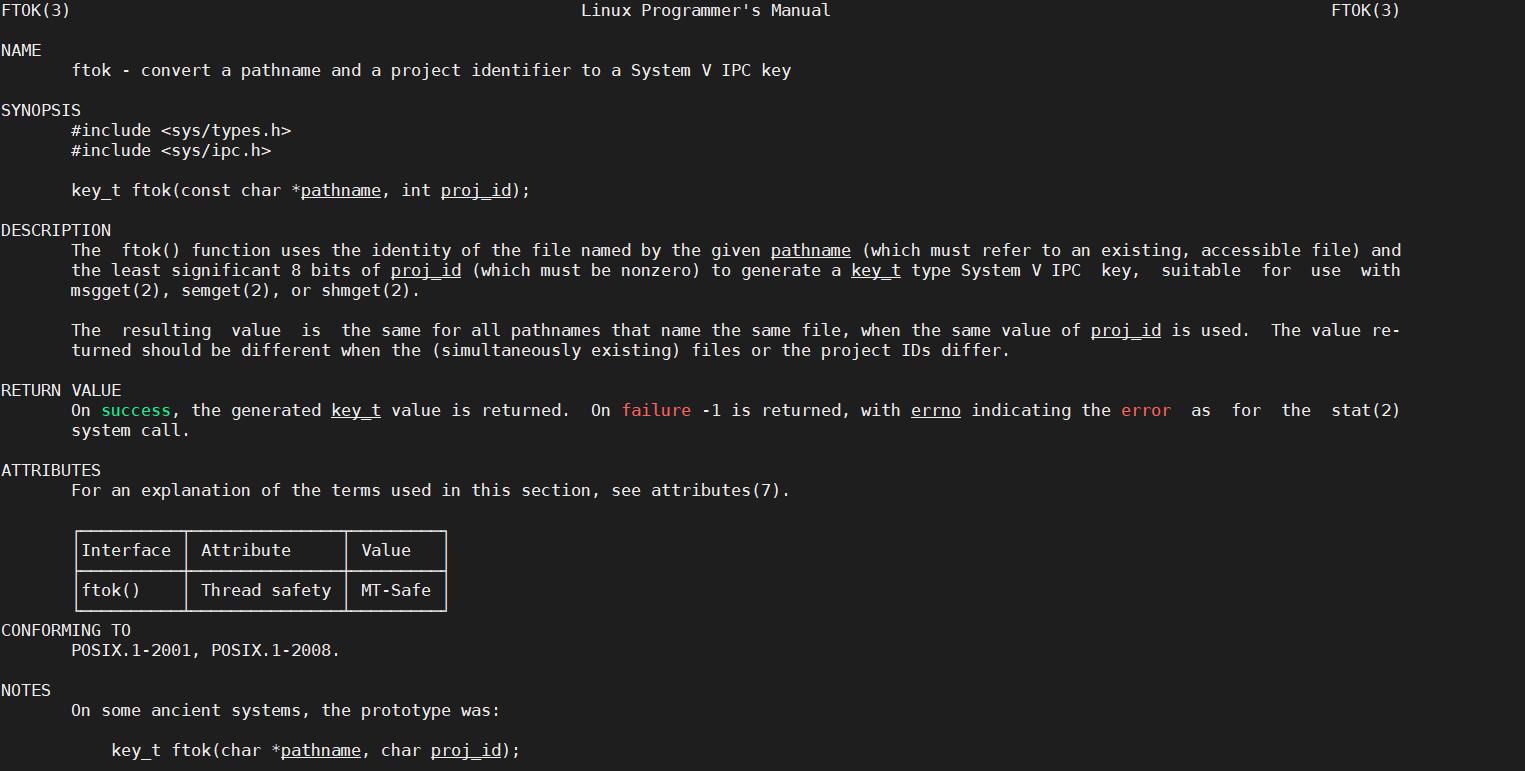Viewport: 1525px width, 771px height.
Task: Click the Linux Programmer's Manual title
Action: (706, 10)
